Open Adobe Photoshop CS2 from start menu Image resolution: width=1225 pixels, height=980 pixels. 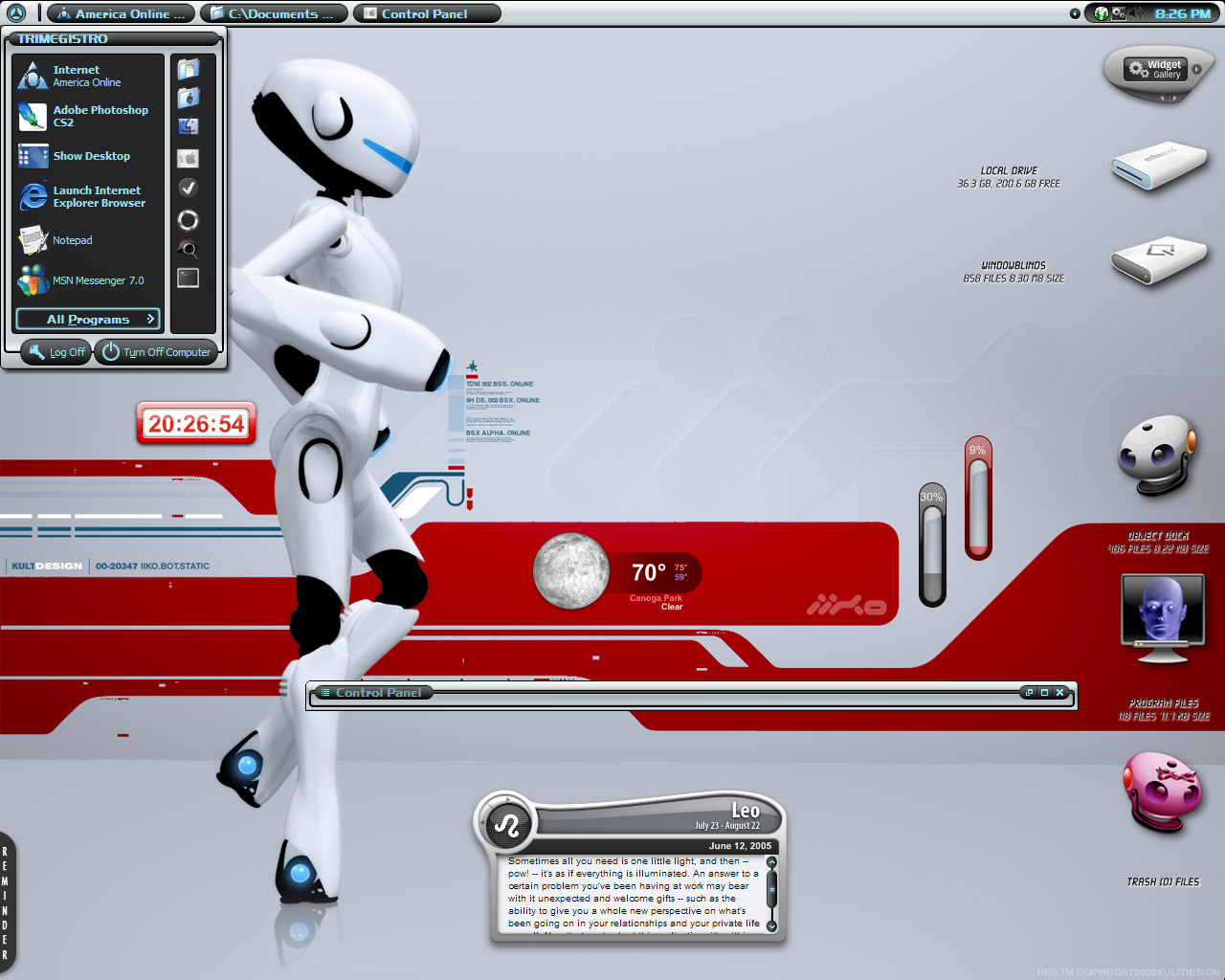click(x=86, y=116)
